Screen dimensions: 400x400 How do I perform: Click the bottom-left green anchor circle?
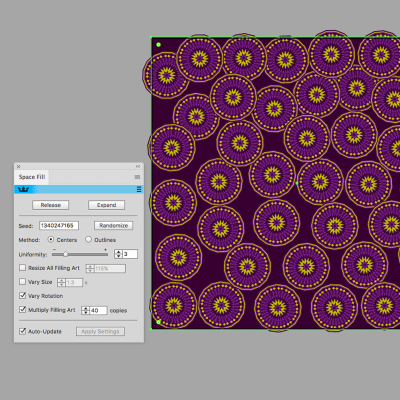click(x=159, y=322)
